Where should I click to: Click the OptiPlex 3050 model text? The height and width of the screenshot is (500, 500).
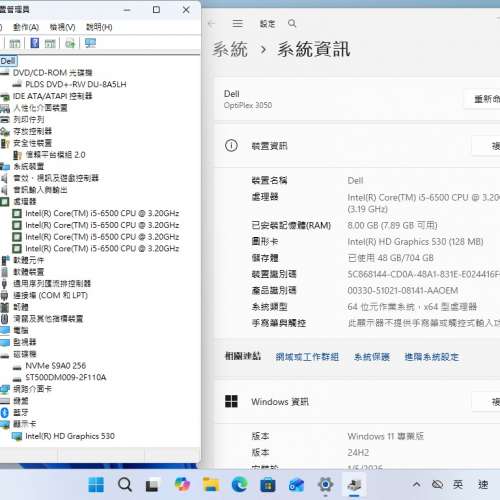[248, 105]
